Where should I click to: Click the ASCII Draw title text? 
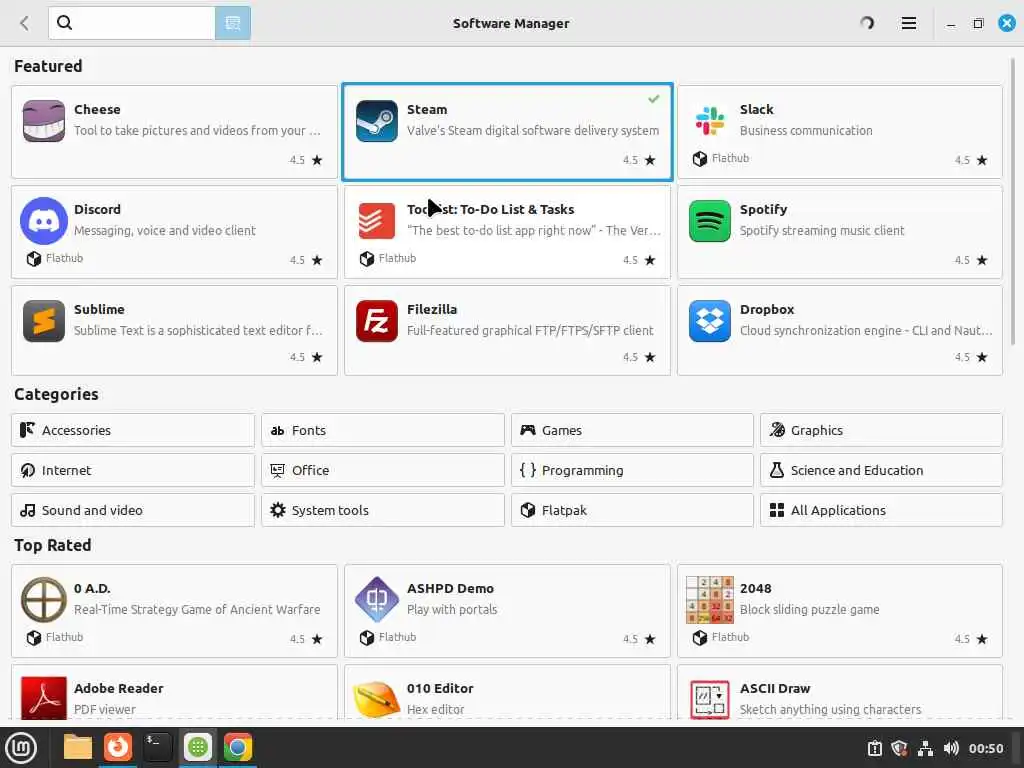pos(775,688)
